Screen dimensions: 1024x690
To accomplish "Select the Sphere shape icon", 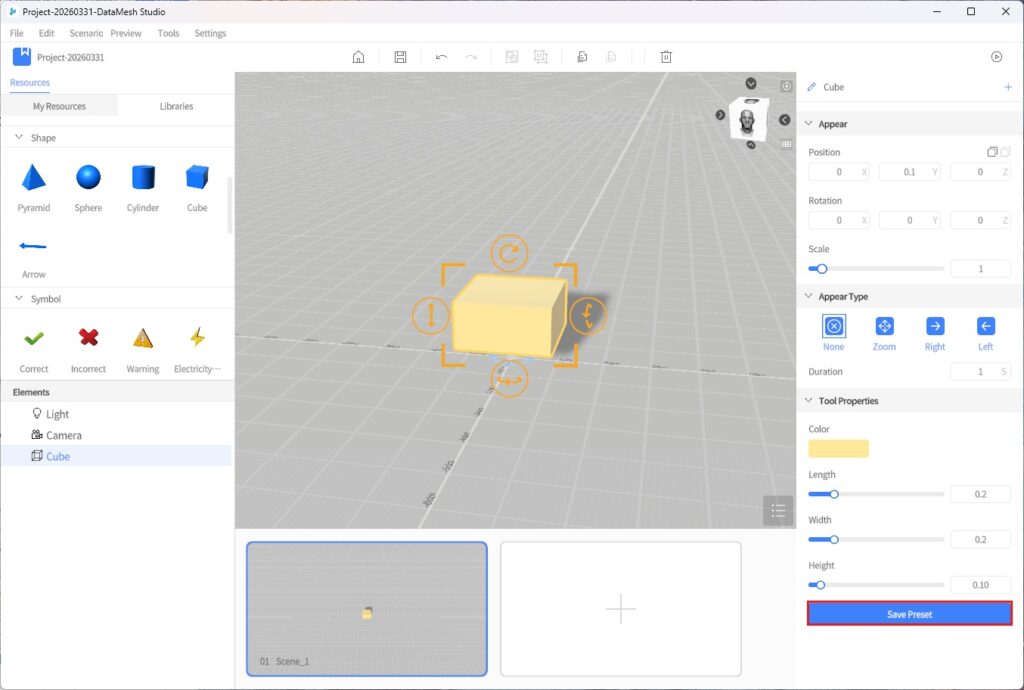I will [88, 178].
